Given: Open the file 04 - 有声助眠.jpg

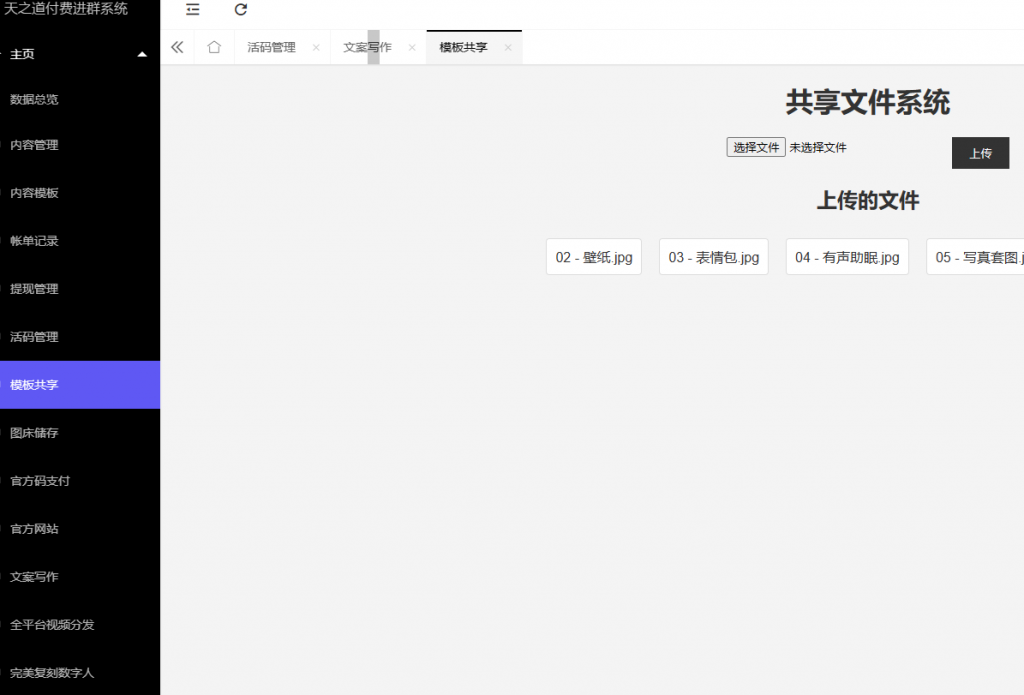Looking at the screenshot, I should [x=847, y=257].
